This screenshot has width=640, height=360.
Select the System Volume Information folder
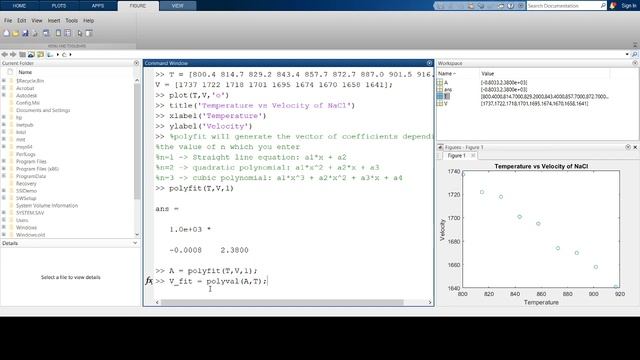pos(47,206)
